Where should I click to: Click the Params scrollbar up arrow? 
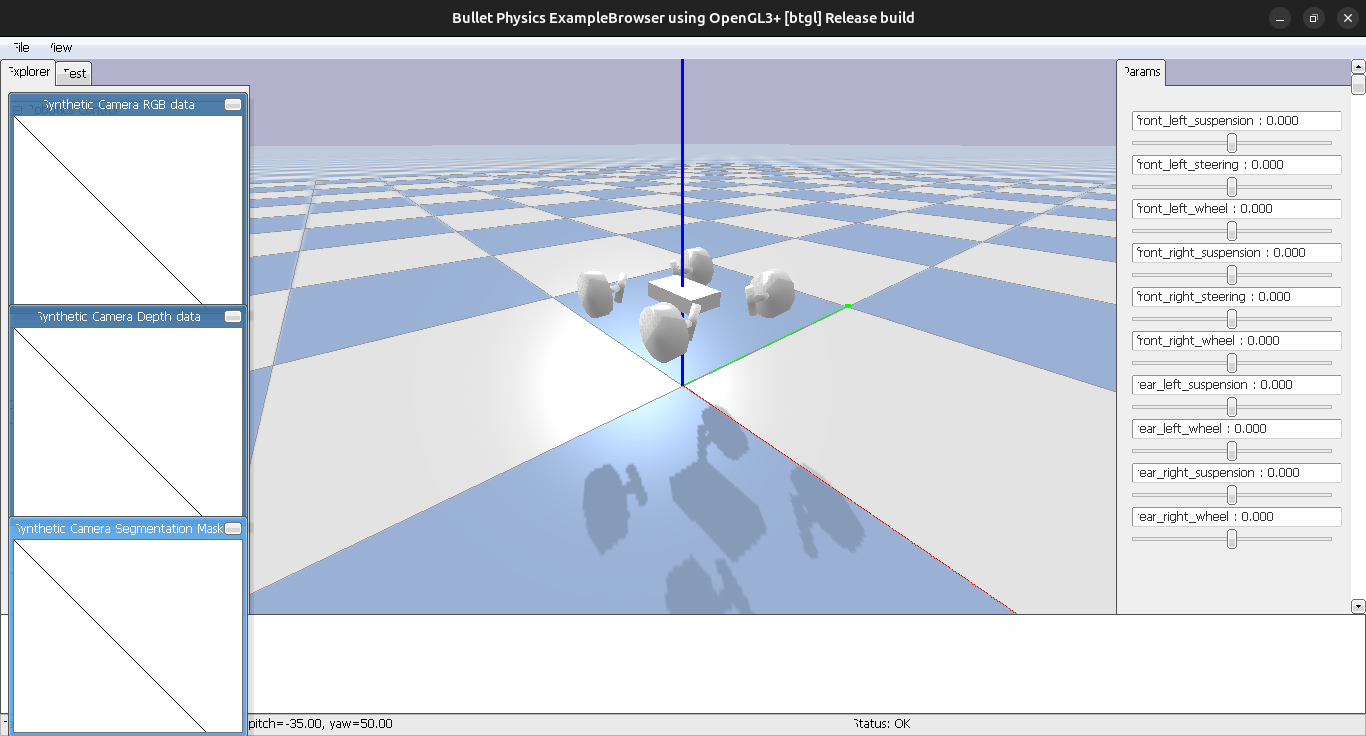(x=1358, y=66)
